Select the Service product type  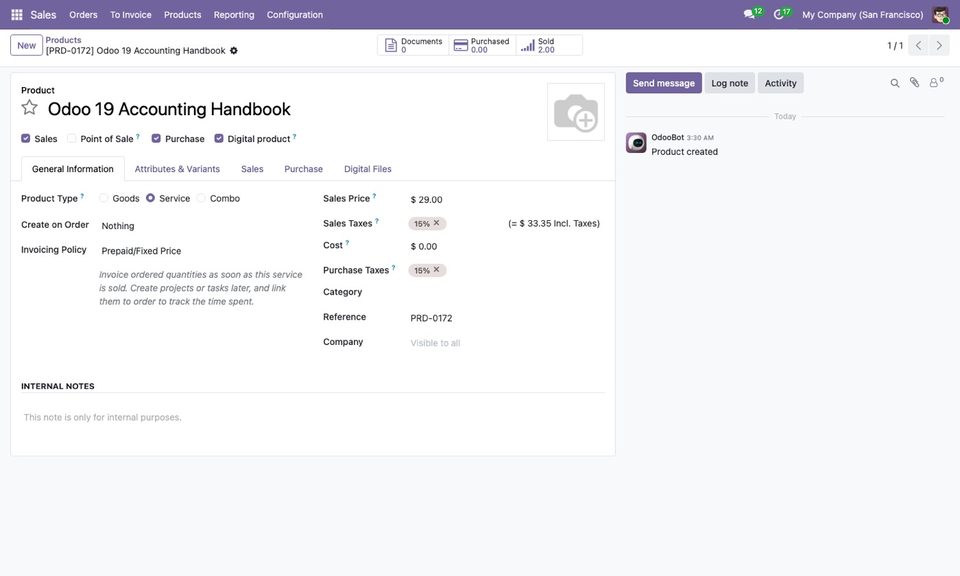pyautogui.click(x=150, y=198)
